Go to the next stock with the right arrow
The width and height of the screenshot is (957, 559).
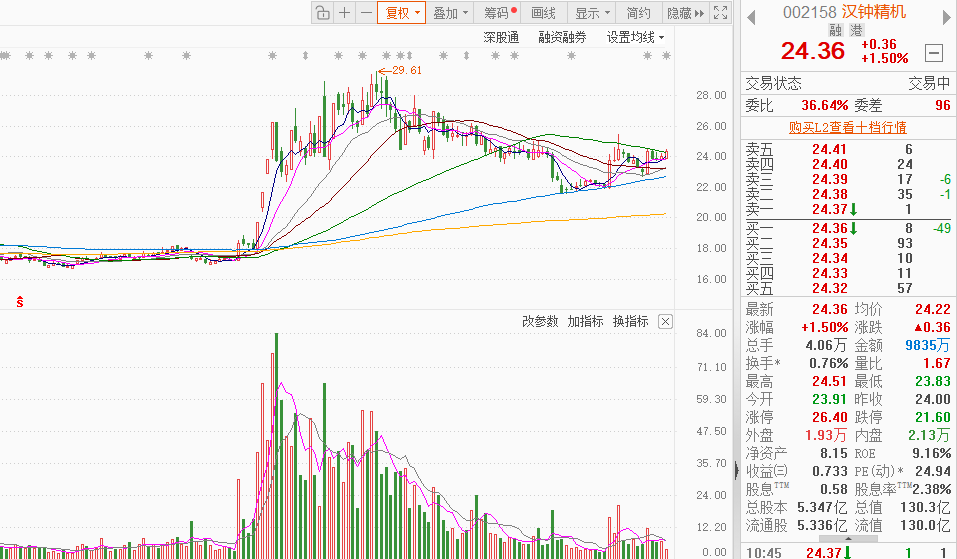coord(947,18)
